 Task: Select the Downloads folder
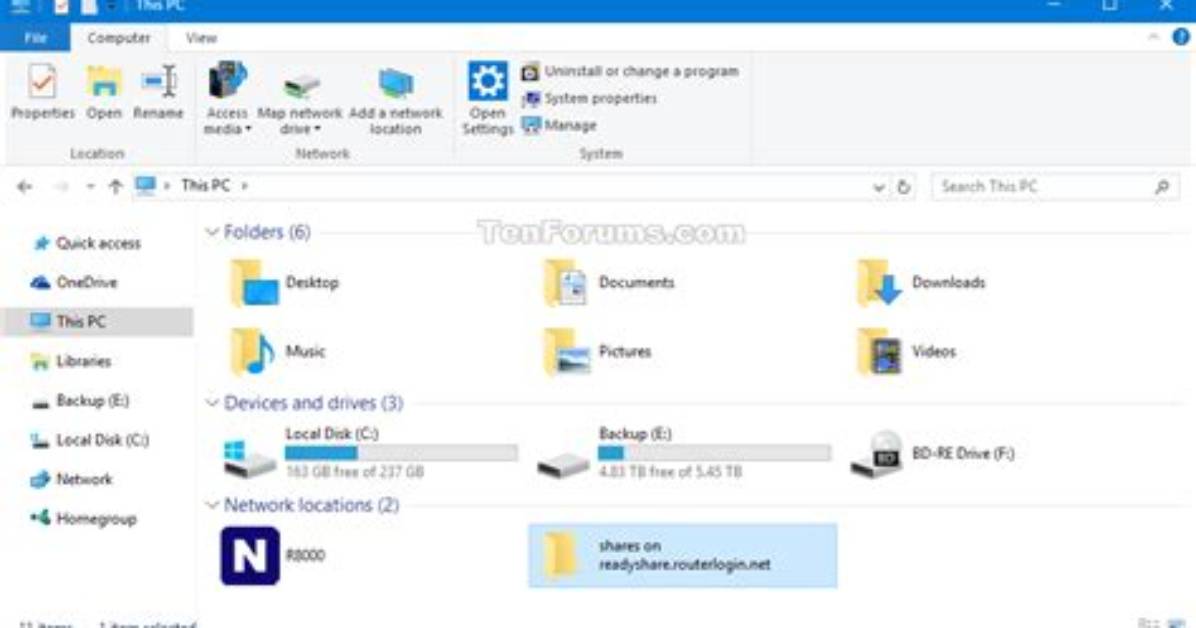click(921, 283)
